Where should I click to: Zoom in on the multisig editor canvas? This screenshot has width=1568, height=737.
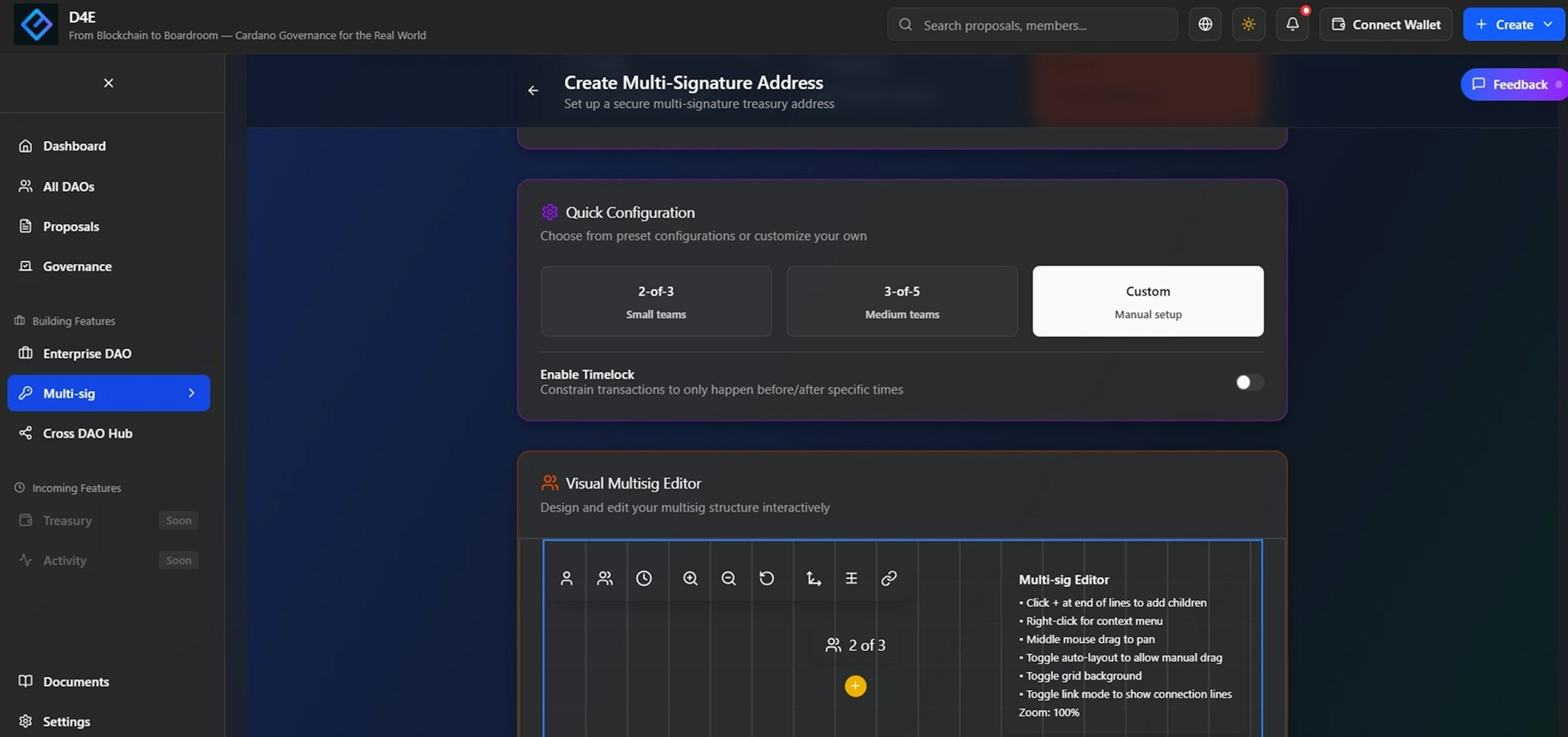click(x=690, y=578)
